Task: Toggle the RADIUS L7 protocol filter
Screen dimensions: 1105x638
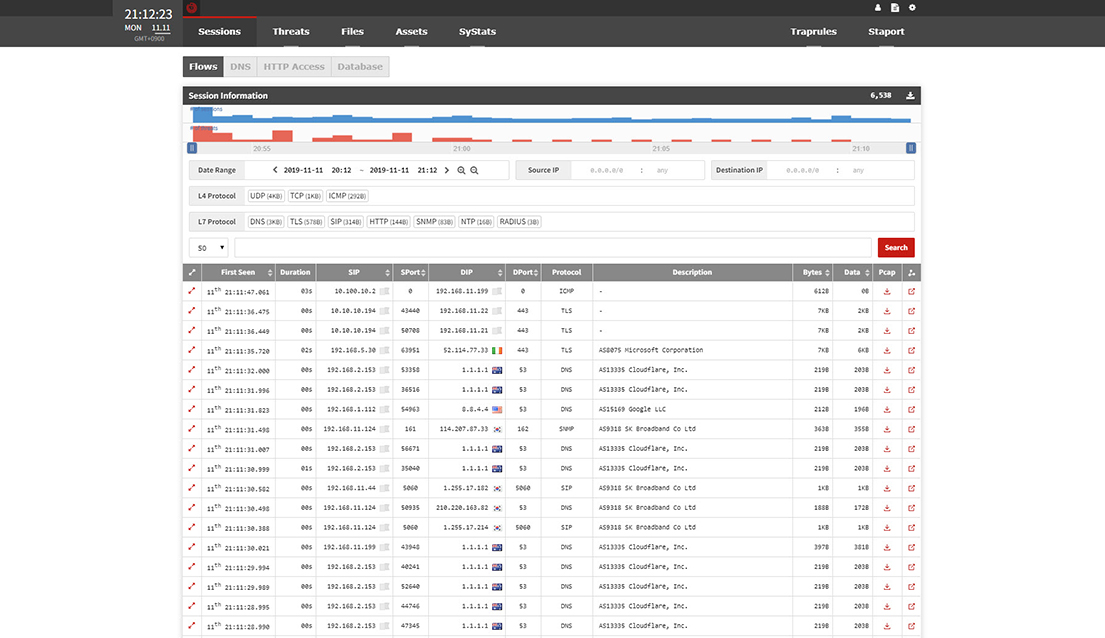Action: tap(519, 221)
